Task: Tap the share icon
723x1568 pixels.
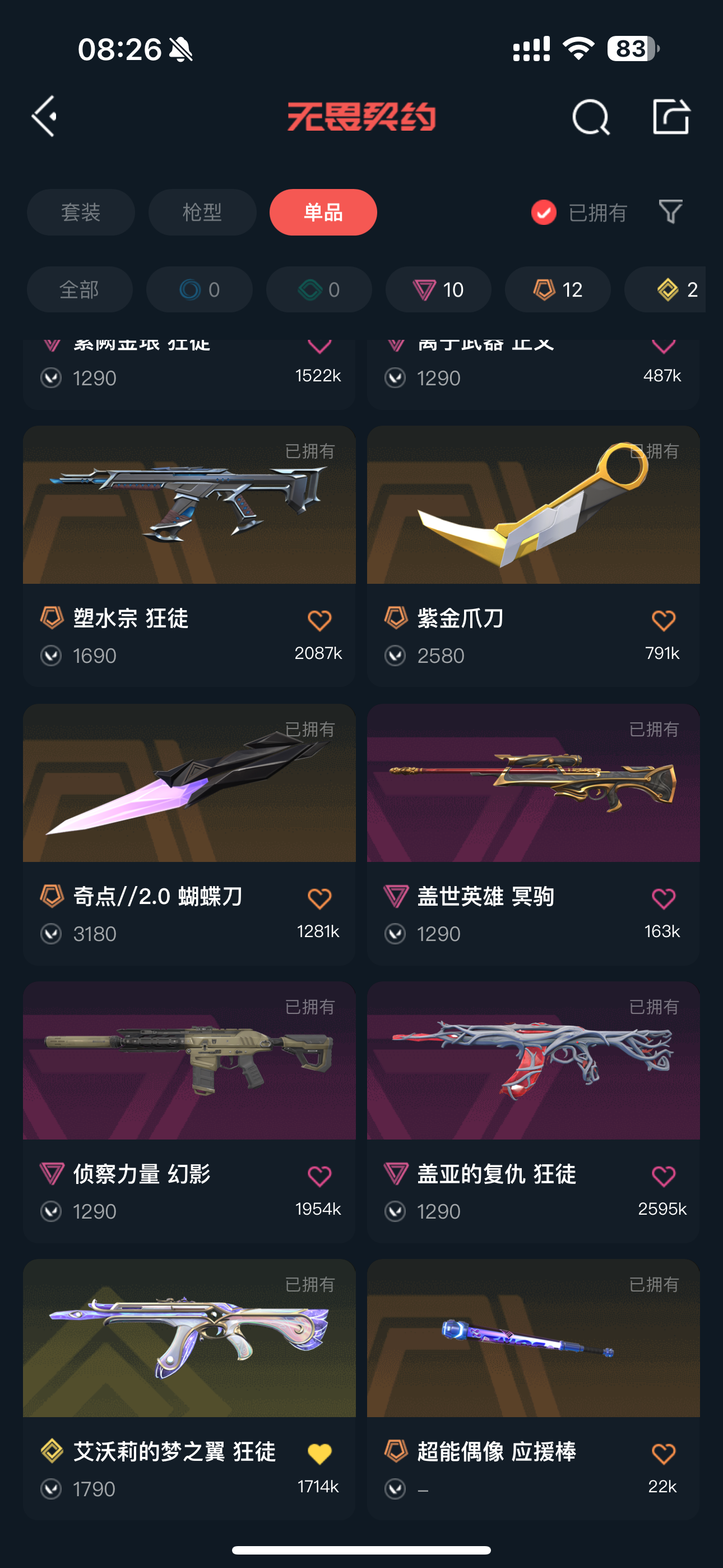Action: [671, 116]
